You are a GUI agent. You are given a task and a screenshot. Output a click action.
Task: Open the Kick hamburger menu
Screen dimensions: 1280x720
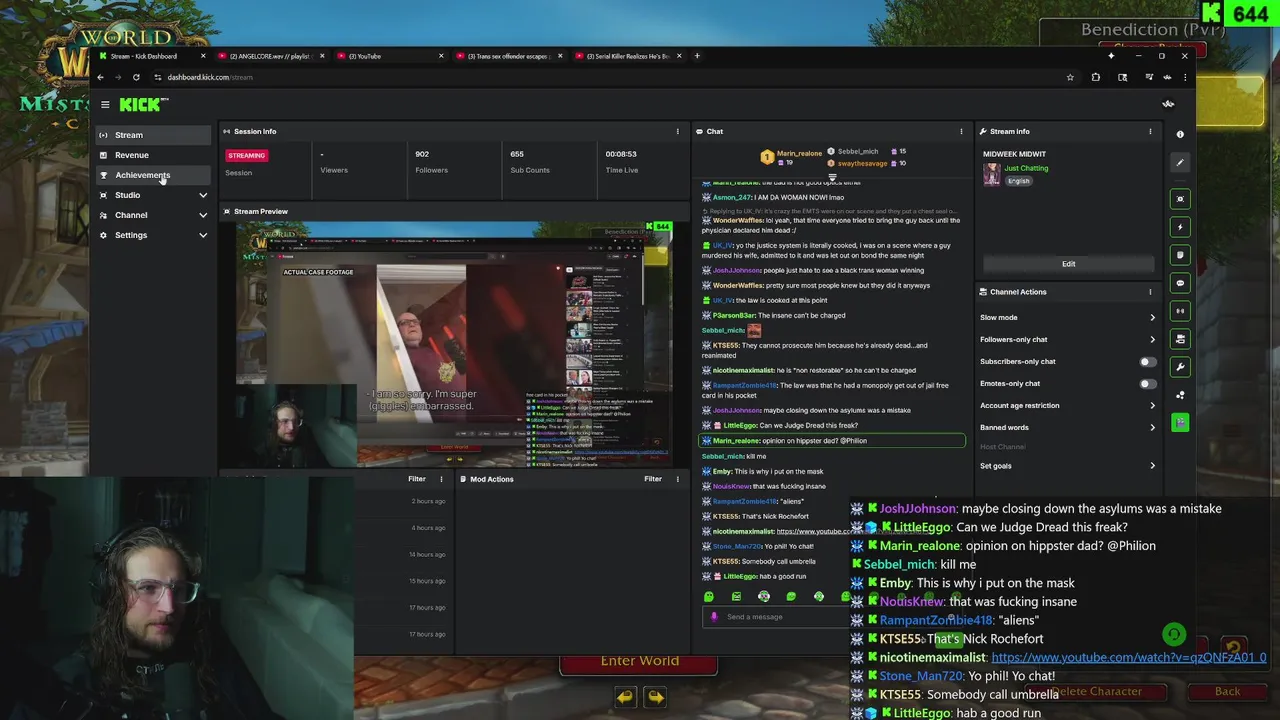(105, 104)
